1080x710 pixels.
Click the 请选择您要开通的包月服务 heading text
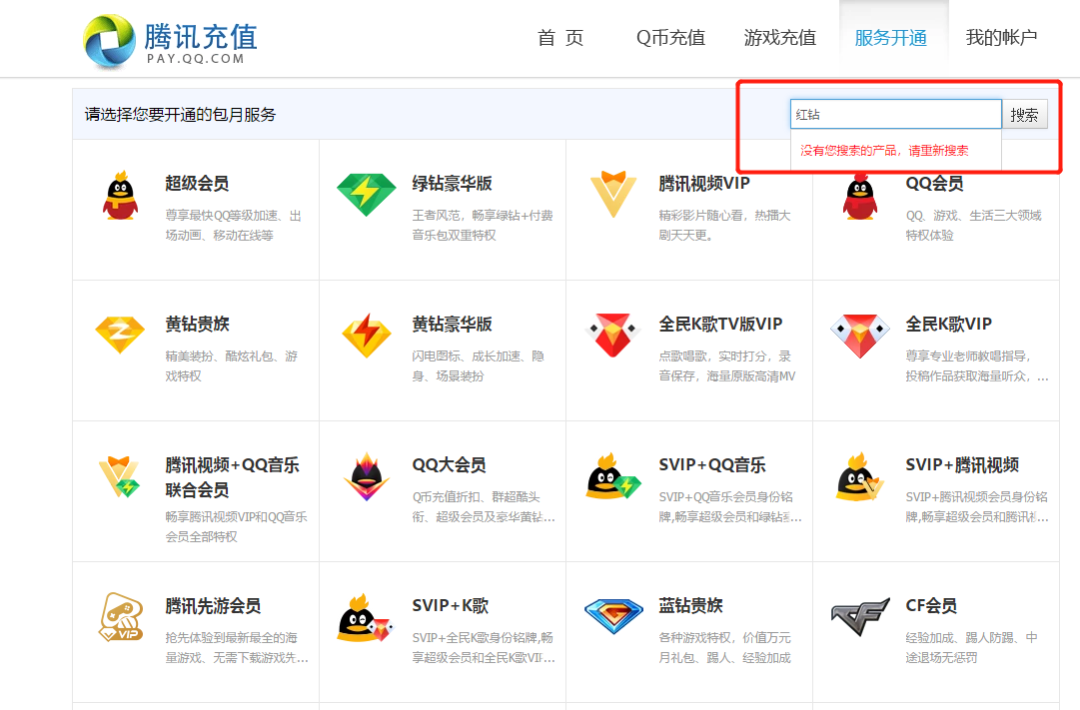click(180, 114)
